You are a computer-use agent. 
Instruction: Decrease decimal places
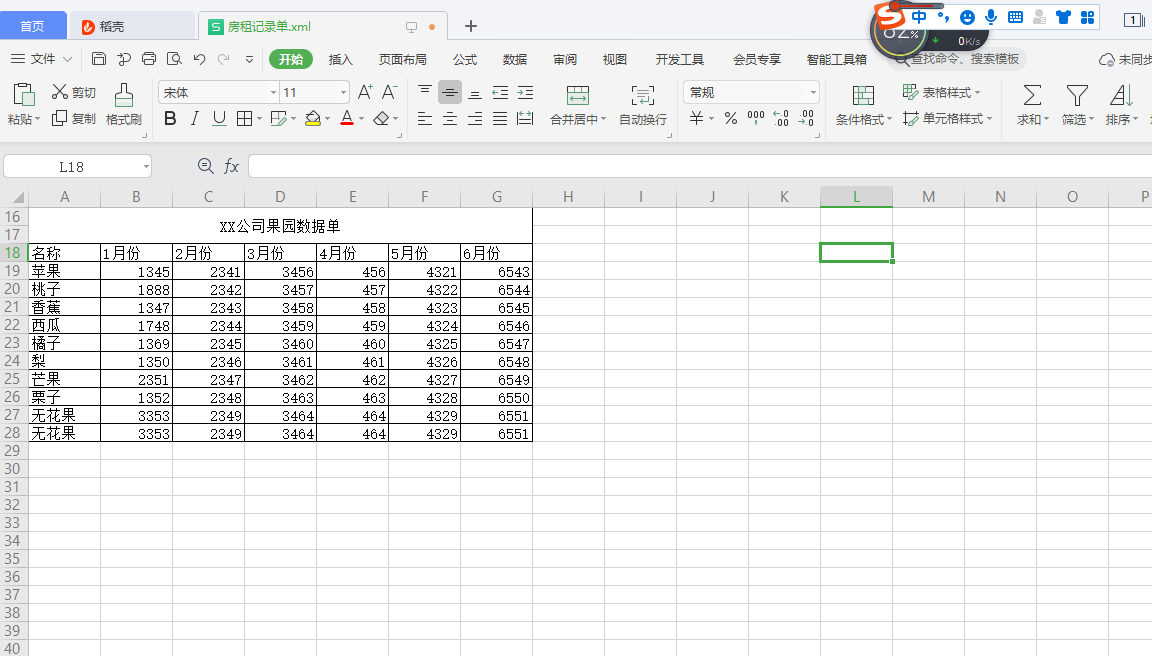pyautogui.click(x=807, y=118)
